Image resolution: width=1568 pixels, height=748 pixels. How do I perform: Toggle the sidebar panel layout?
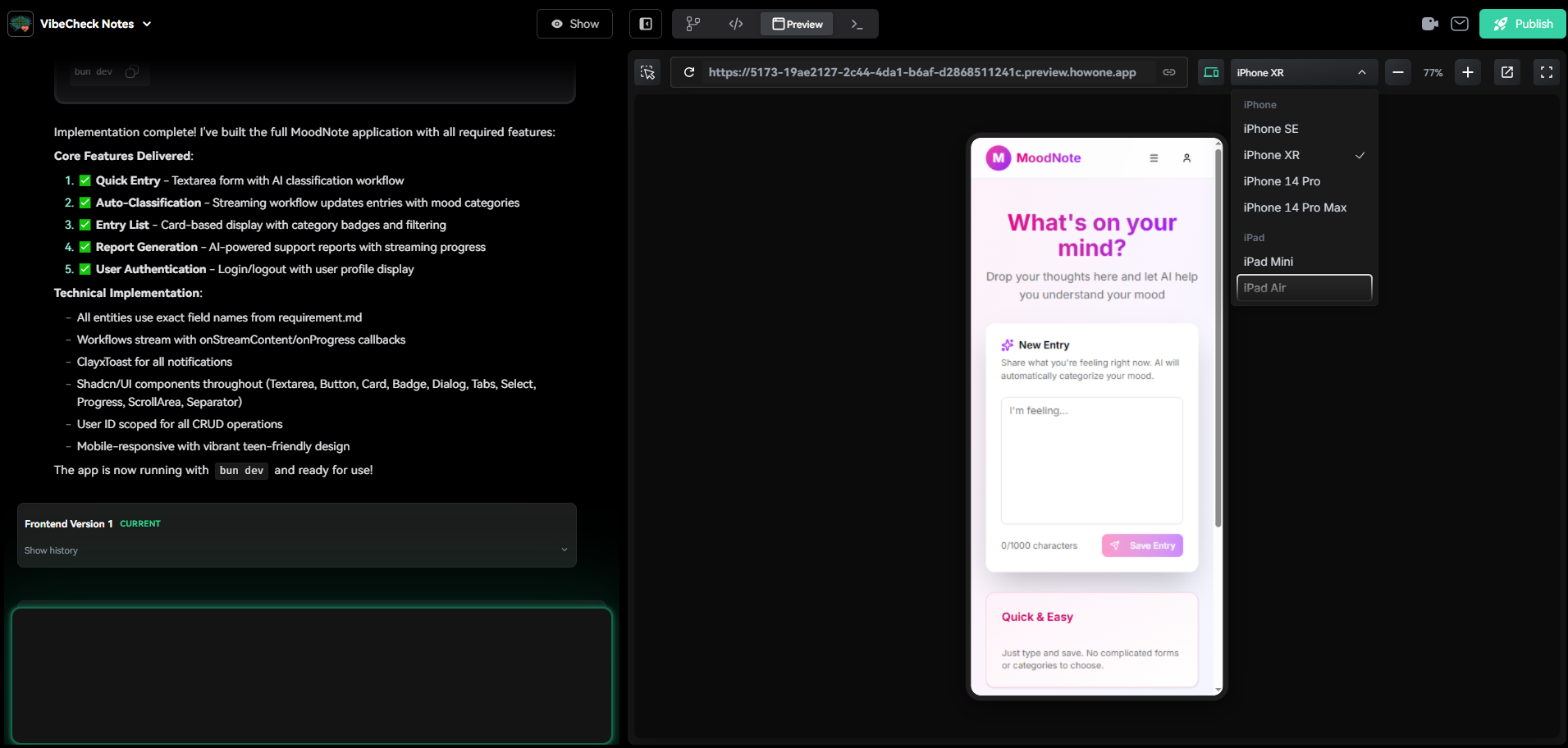646,24
